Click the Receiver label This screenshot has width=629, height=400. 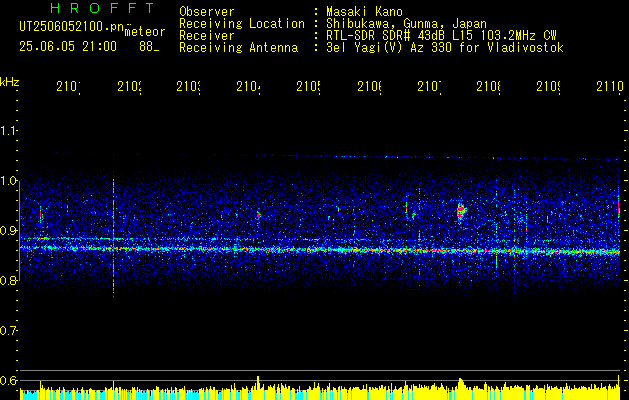point(207,36)
